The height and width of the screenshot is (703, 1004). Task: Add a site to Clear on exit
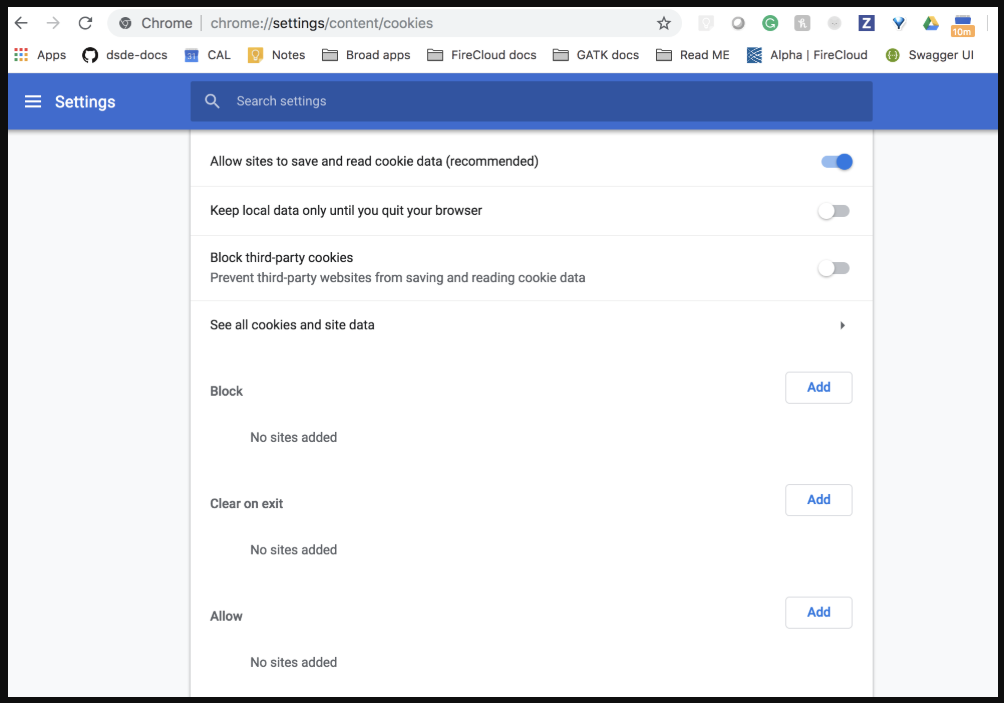(x=818, y=499)
